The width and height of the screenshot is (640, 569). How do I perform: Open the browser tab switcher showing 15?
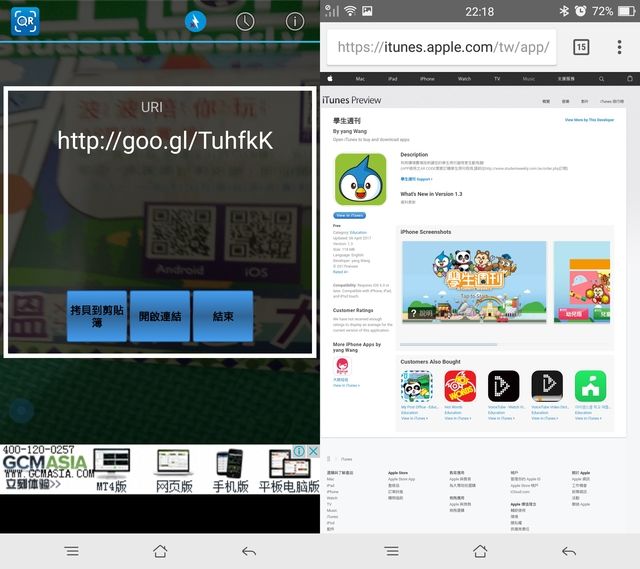click(581, 47)
